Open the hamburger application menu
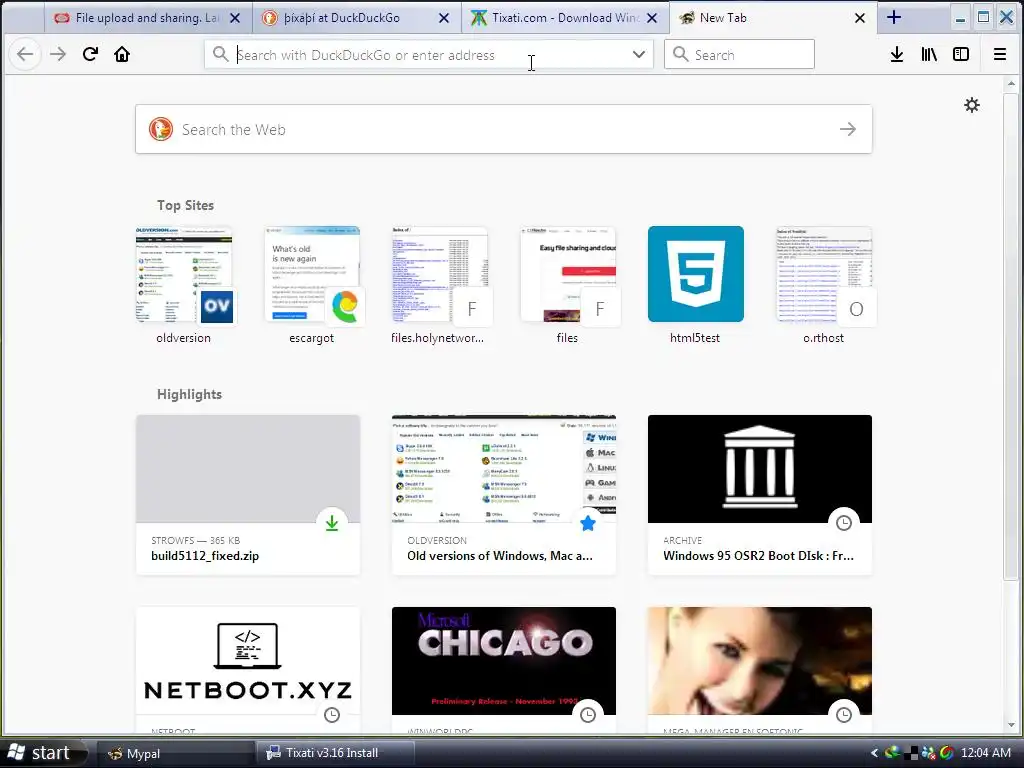Viewport: 1024px width, 768px height. (x=1000, y=54)
